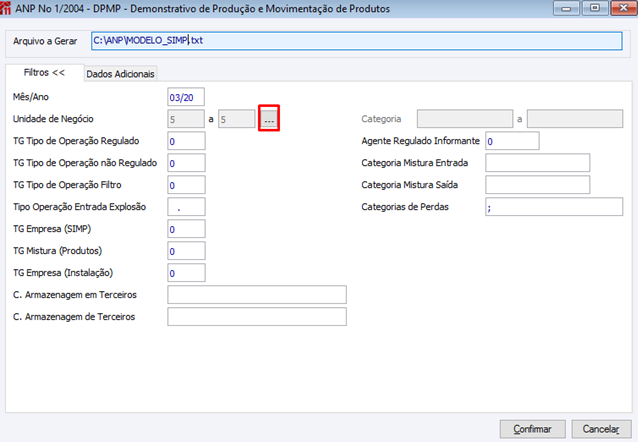Click the Tipo Operação Entrada Explosão label
This screenshot has height=442, width=638.
(x=79, y=207)
